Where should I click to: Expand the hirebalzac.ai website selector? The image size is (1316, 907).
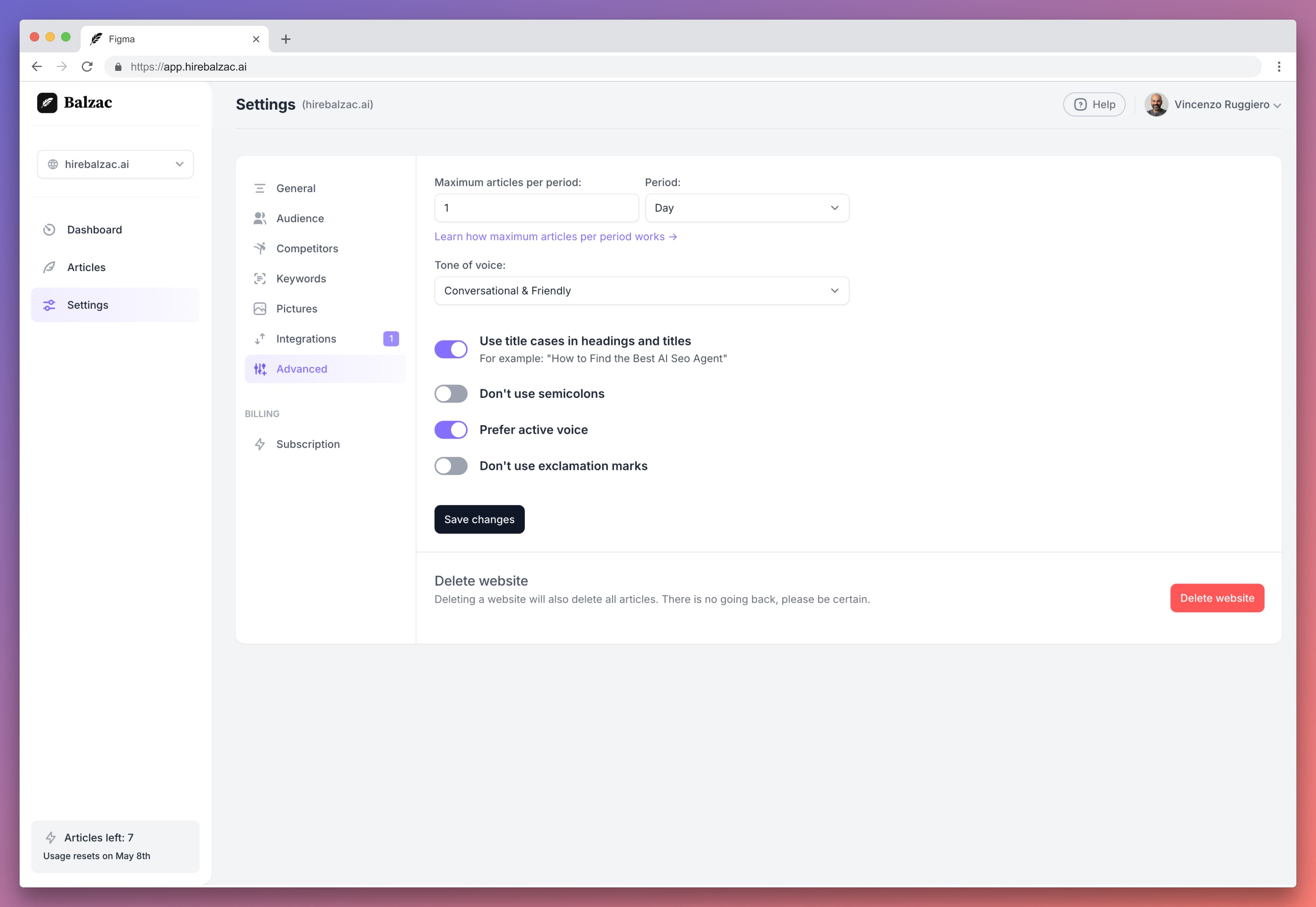pos(115,164)
